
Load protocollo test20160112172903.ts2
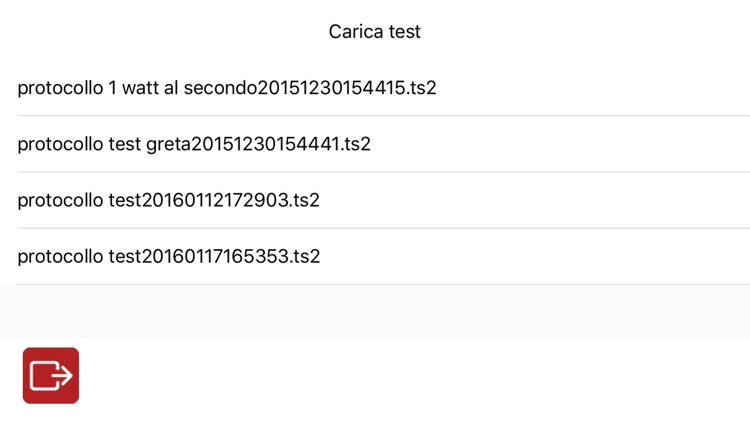click(x=168, y=200)
